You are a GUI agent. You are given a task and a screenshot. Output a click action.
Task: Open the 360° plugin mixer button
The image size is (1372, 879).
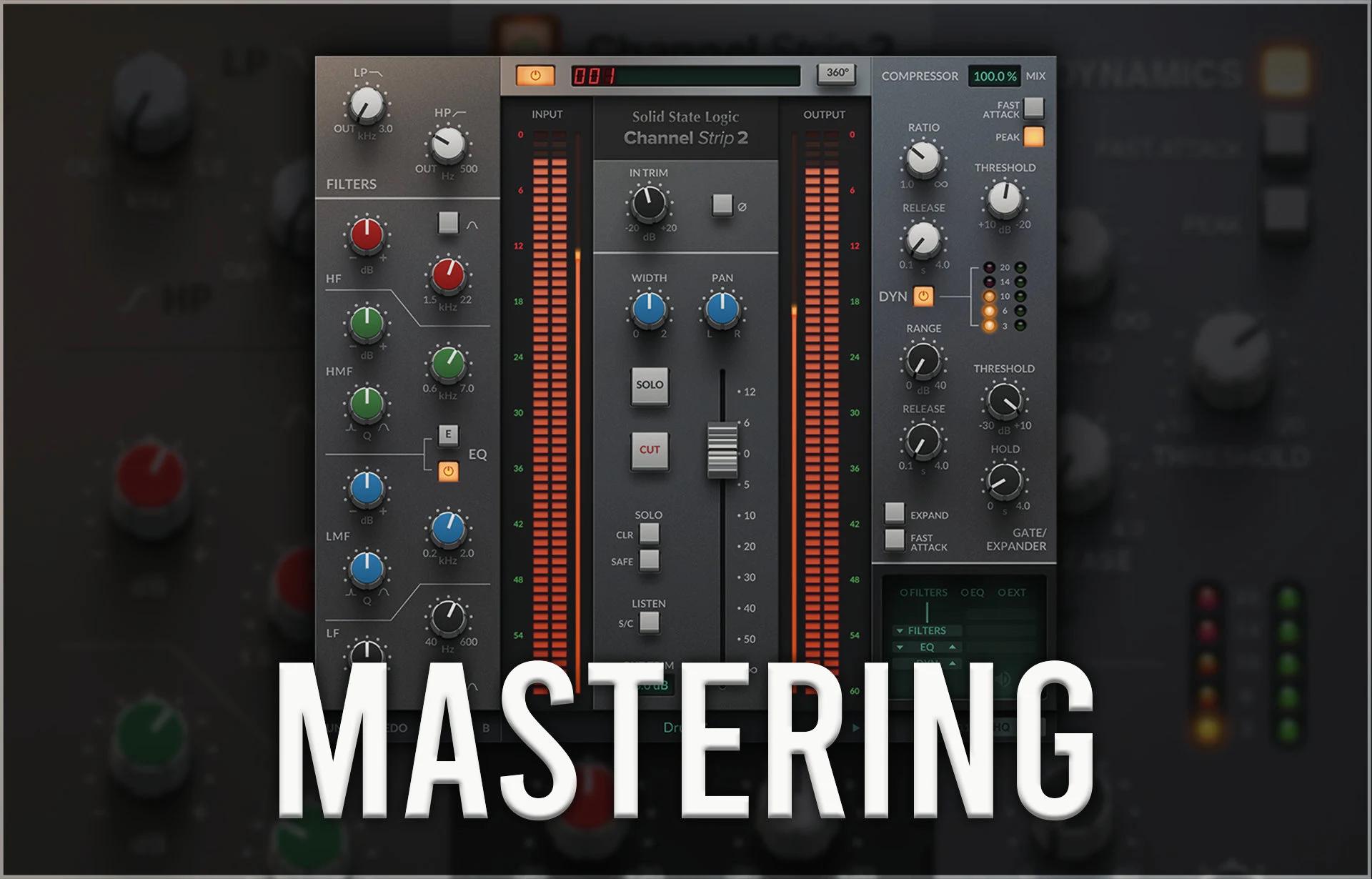[x=837, y=74]
